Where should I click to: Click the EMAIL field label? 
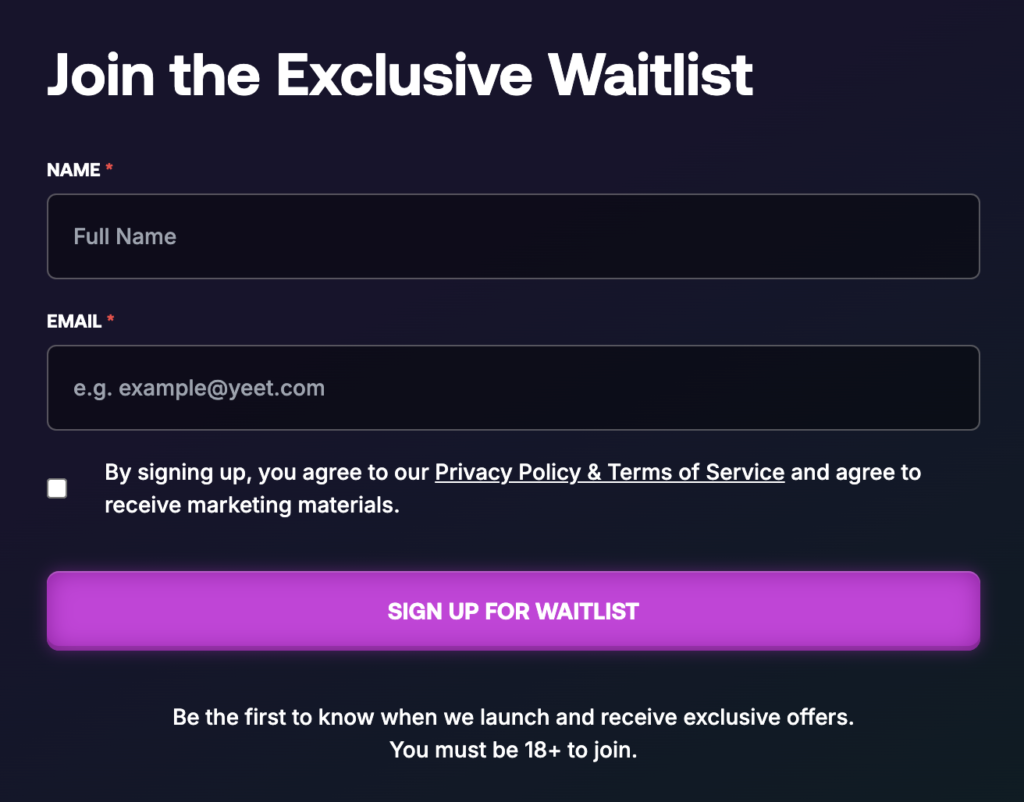[x=74, y=322]
